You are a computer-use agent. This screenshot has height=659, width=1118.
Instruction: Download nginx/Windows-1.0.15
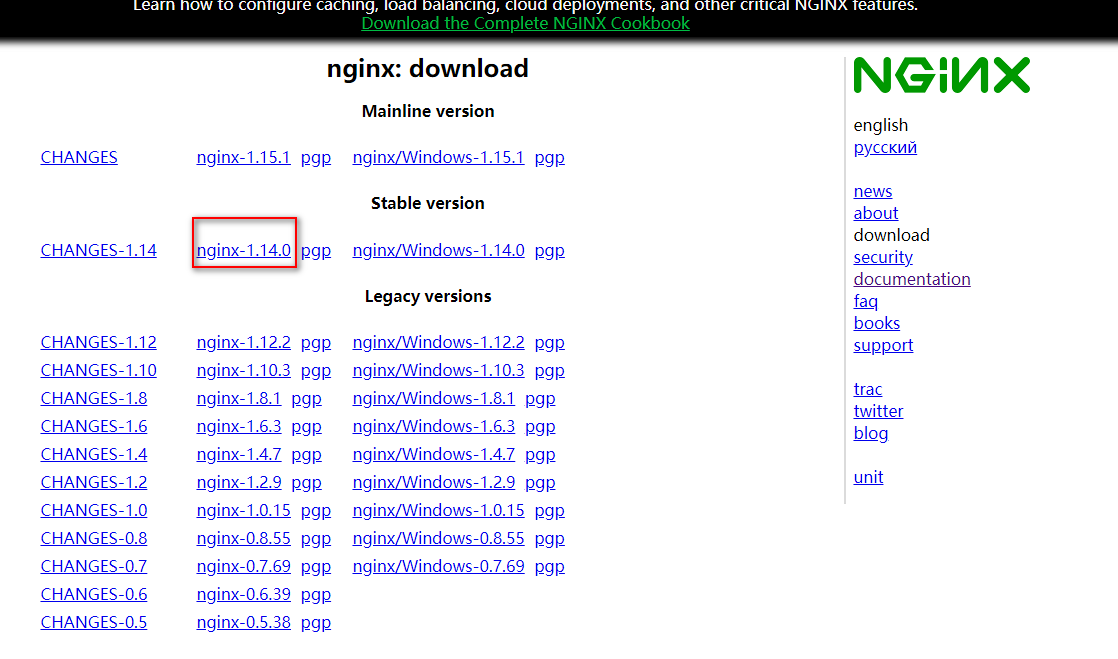click(439, 510)
